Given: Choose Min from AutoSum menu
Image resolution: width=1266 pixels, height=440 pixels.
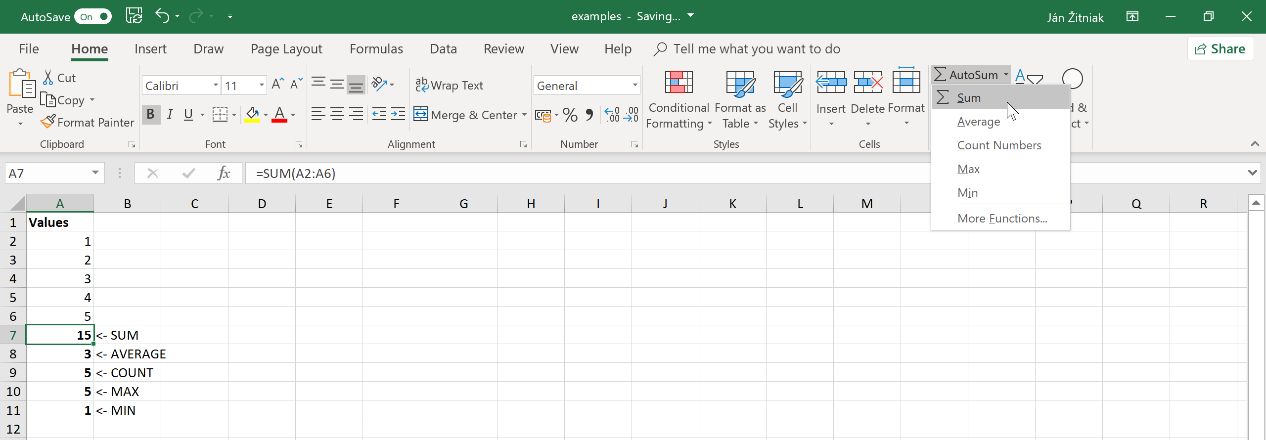Looking at the screenshot, I should (1000, 193).
